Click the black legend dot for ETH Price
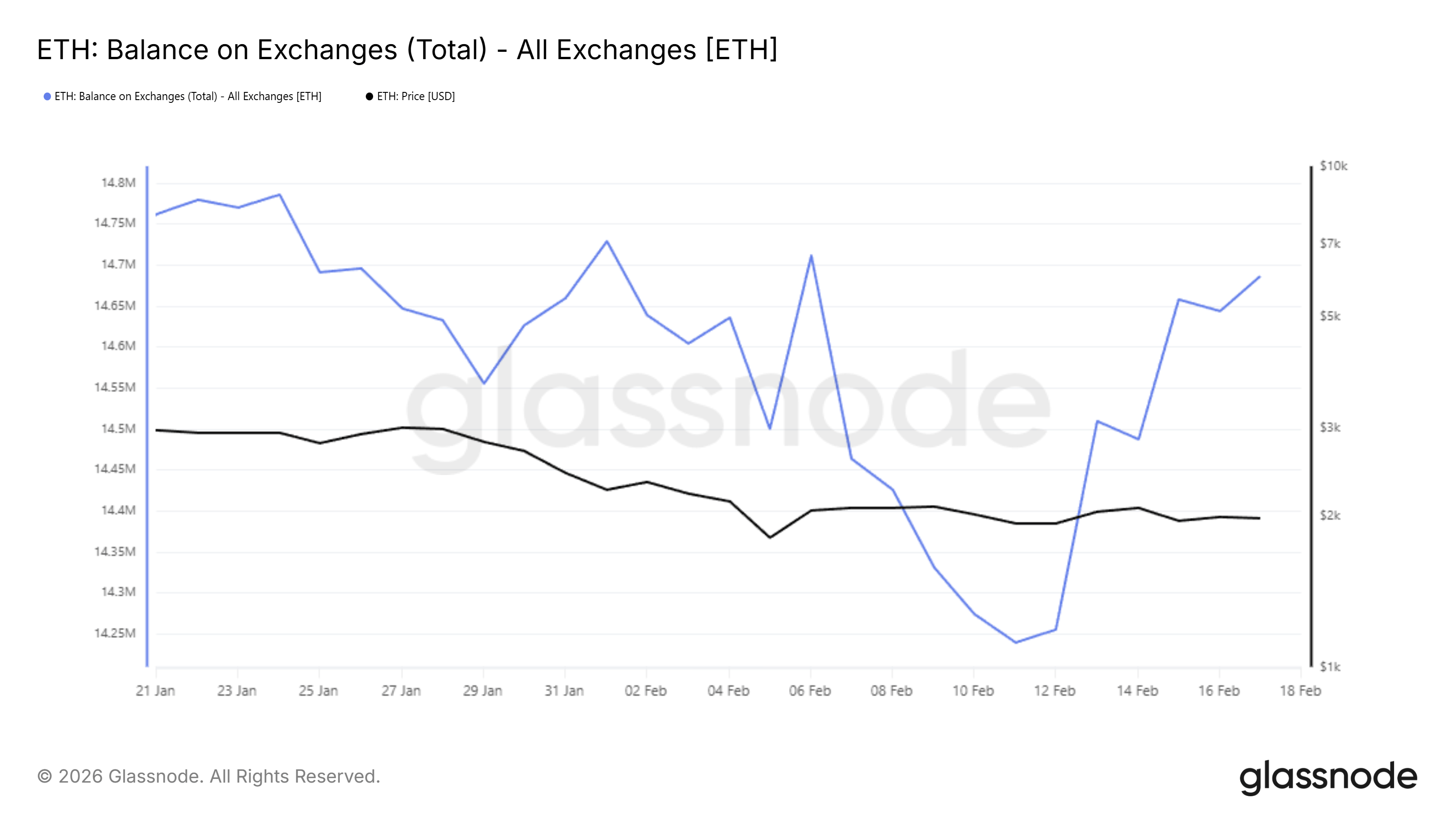Screen dimensions: 1456x819 (x=369, y=96)
